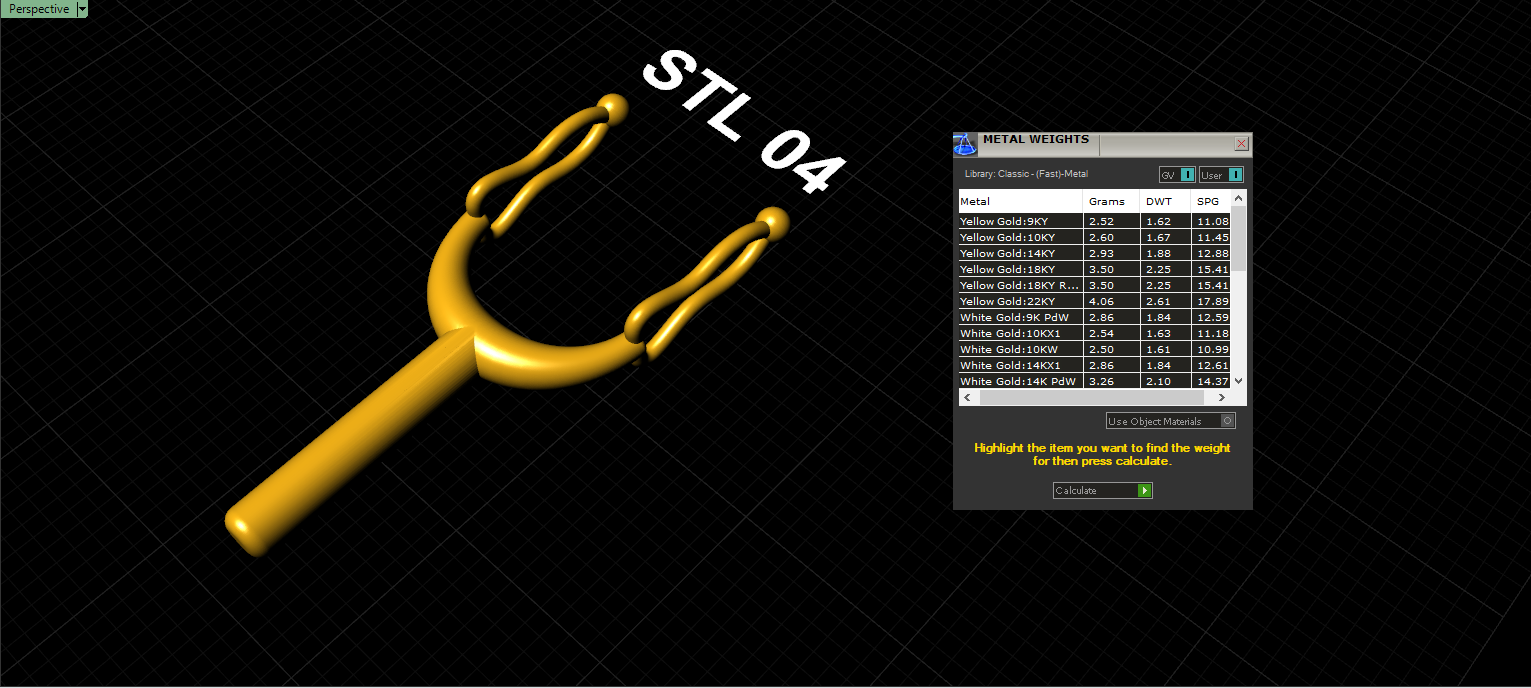Viewport: 1531px width, 688px height.
Task: Select the White Gold:14K PdW row
Action: pos(1094,381)
